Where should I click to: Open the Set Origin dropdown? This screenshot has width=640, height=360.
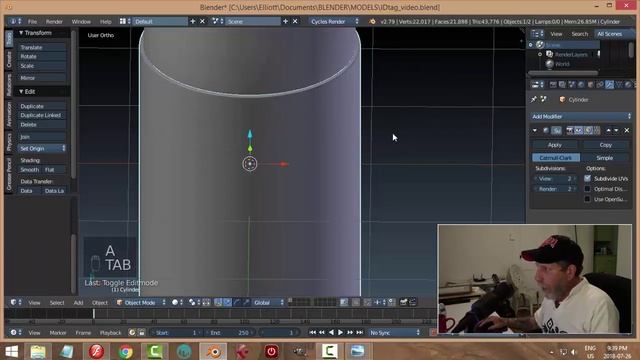[42, 149]
